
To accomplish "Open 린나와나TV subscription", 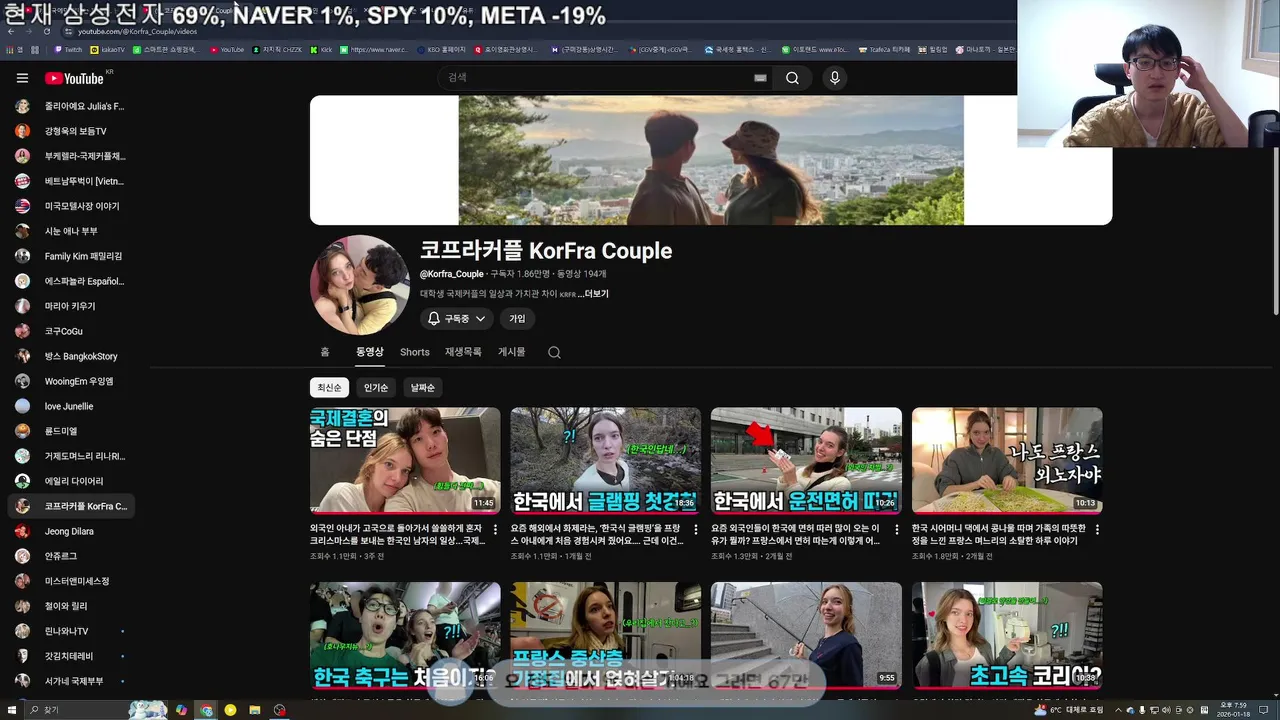I will tap(72, 631).
